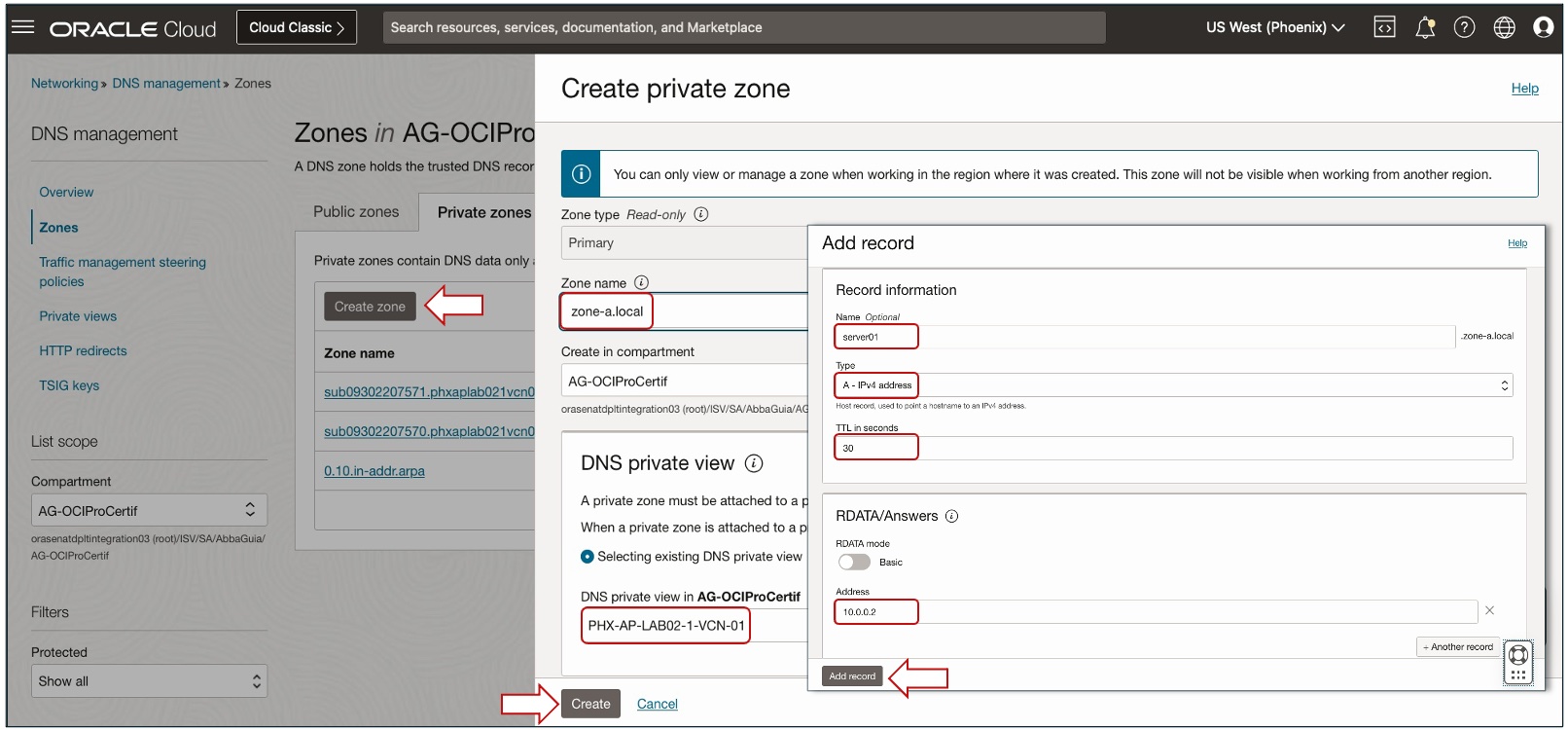Click info icon next to Zone type
Viewport: 1568px width, 730px height.
click(x=701, y=214)
